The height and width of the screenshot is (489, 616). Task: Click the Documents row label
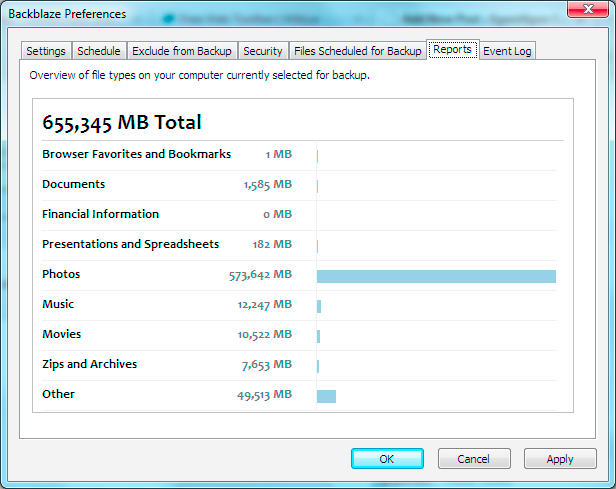(73, 184)
